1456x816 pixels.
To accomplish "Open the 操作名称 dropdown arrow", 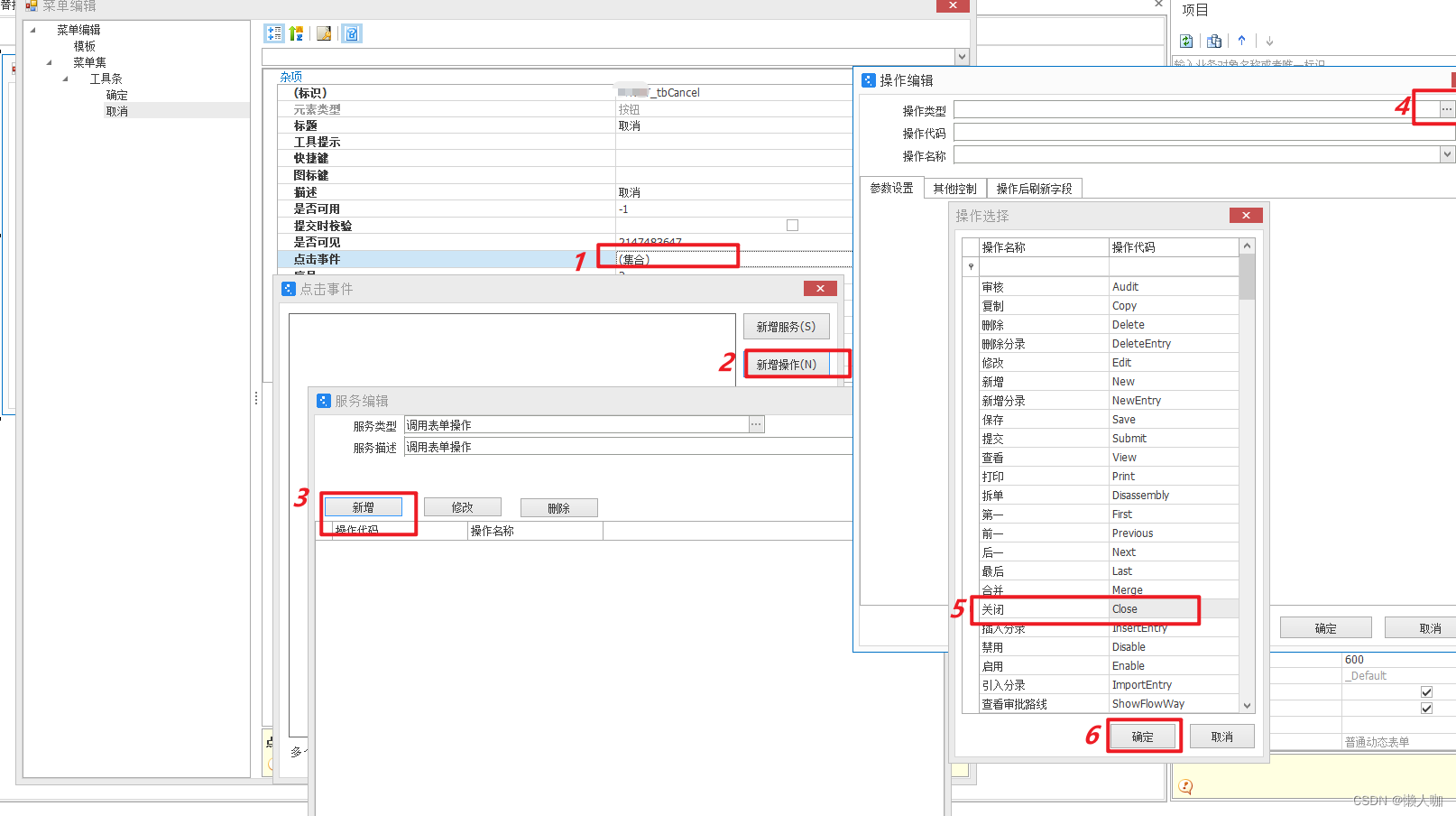I will coord(1447,154).
